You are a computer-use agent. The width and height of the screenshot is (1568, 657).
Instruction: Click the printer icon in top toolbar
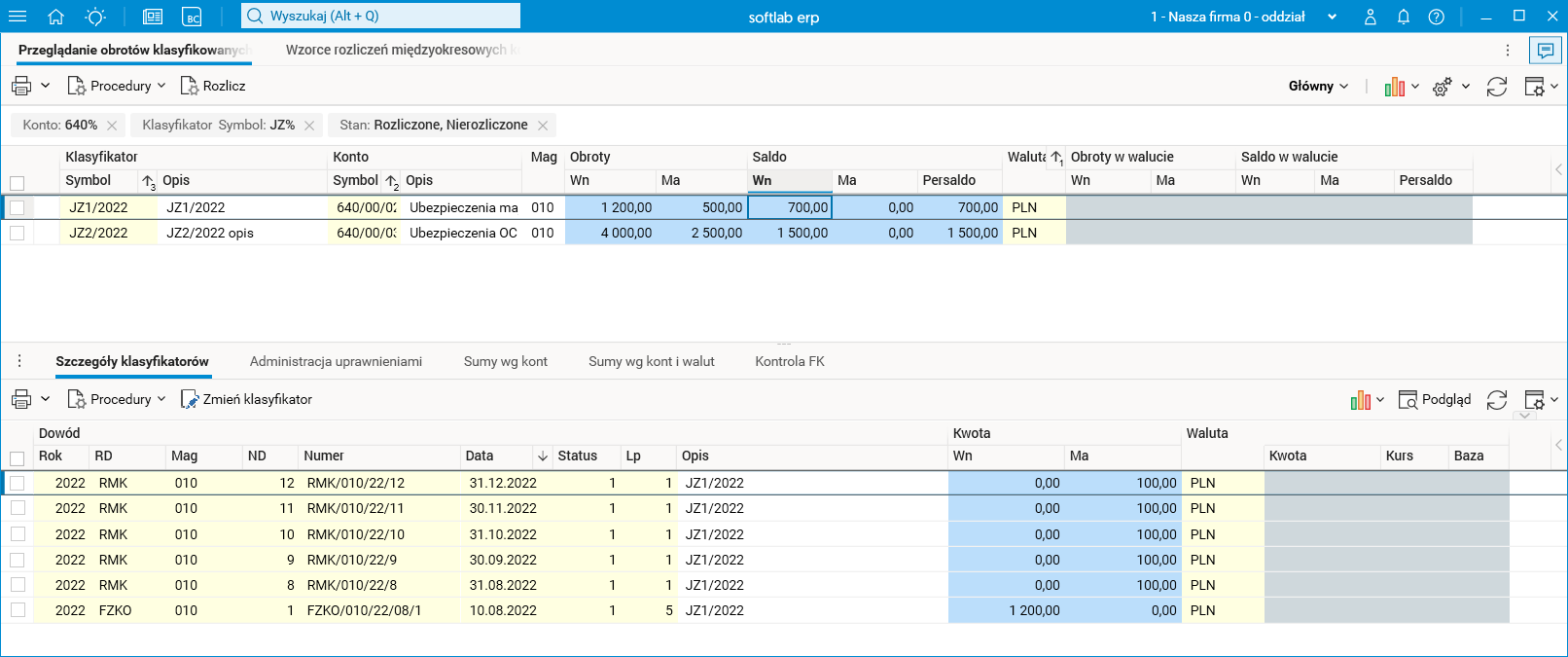pyautogui.click(x=21, y=86)
